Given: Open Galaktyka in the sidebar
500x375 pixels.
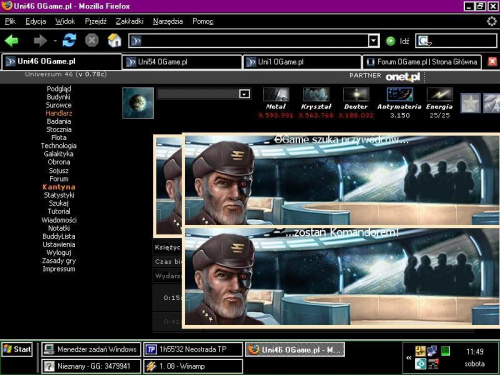Looking at the screenshot, I should [x=59, y=154].
